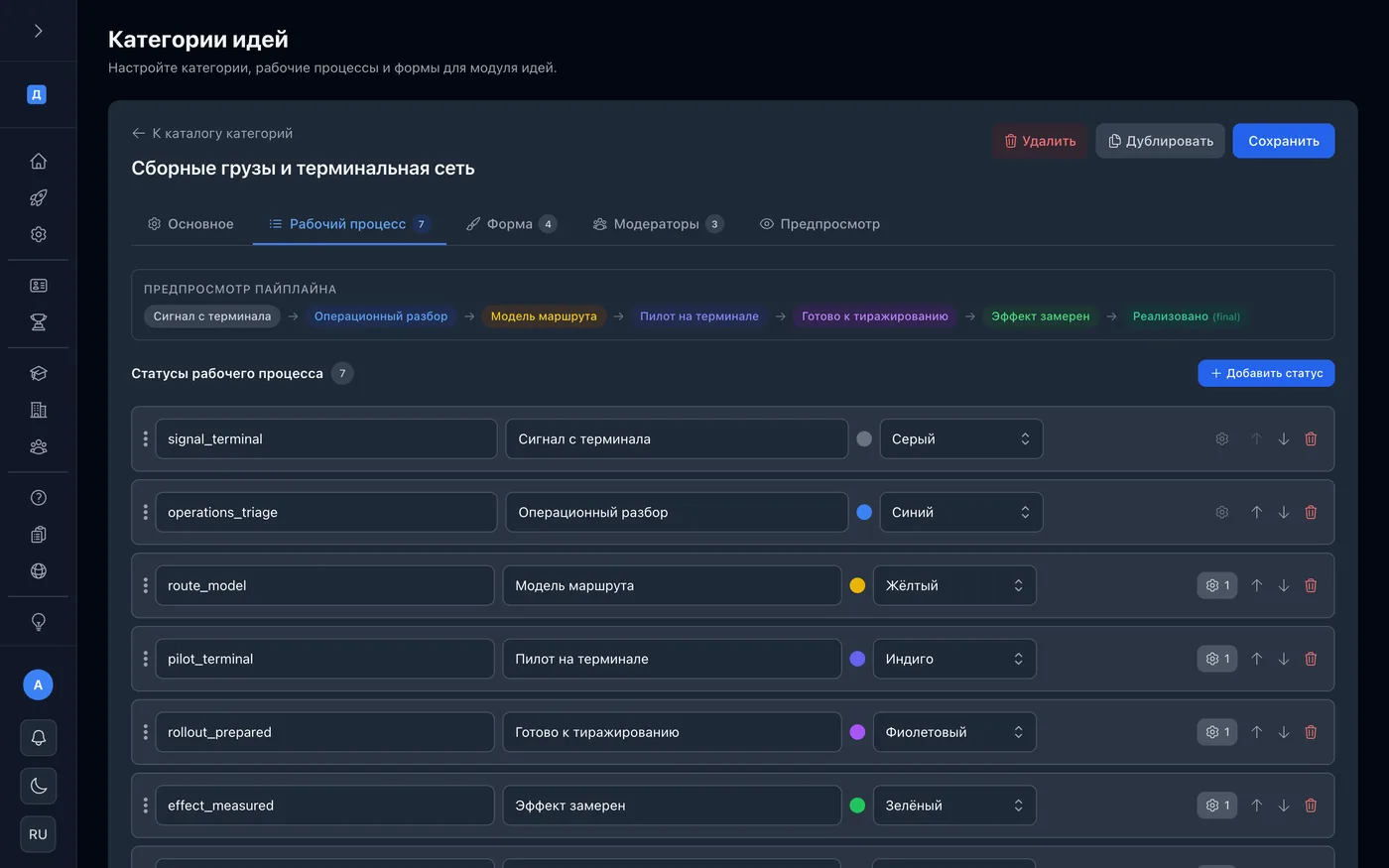Open settings gear for operations_triage row

coord(1221,512)
